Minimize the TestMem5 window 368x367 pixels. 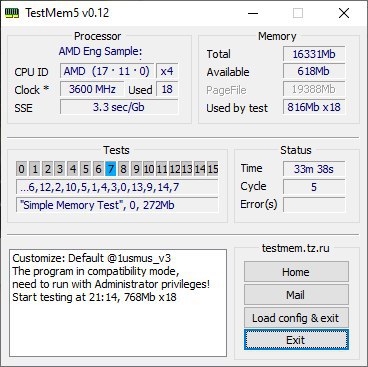(x=253, y=13)
